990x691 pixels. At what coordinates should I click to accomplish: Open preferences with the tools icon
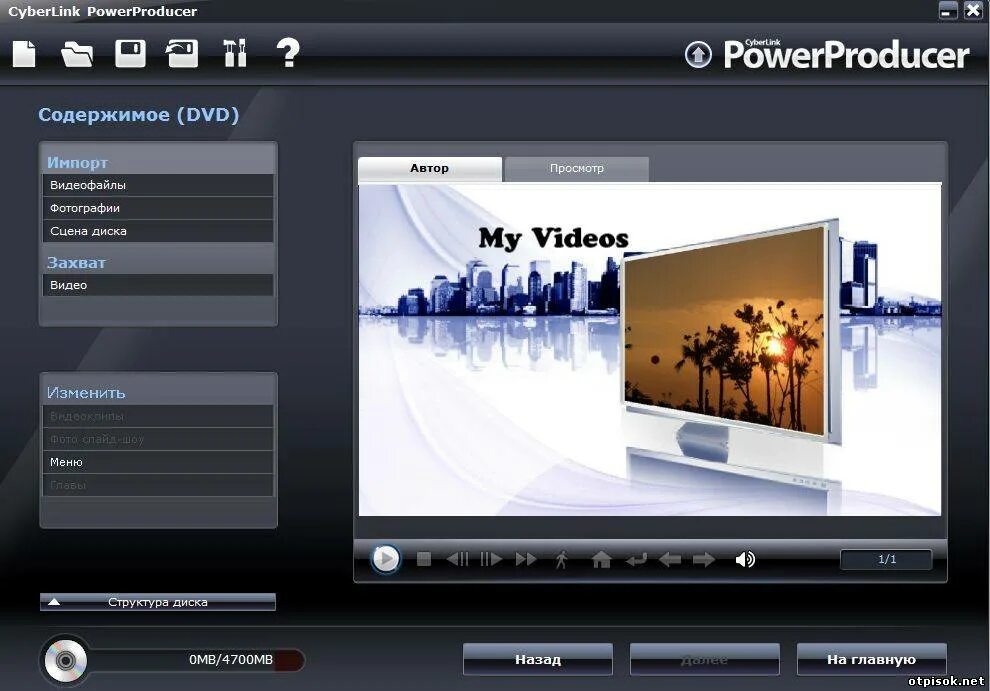pyautogui.click(x=235, y=53)
